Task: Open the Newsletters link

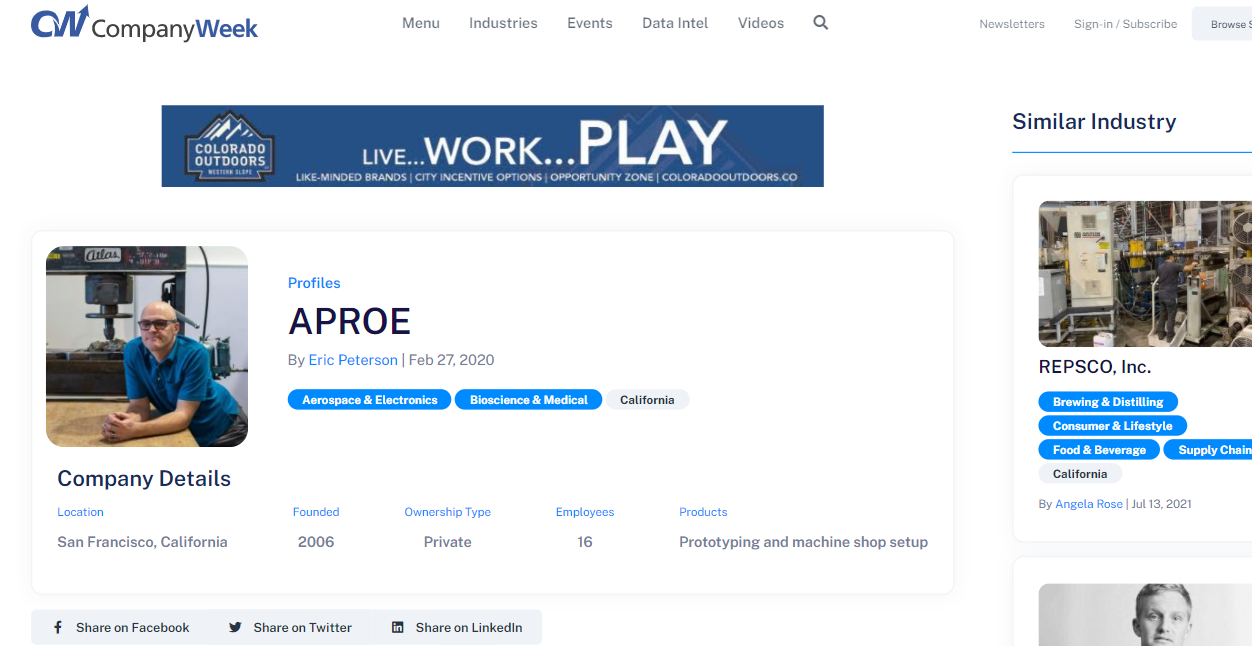Action: [x=1012, y=24]
